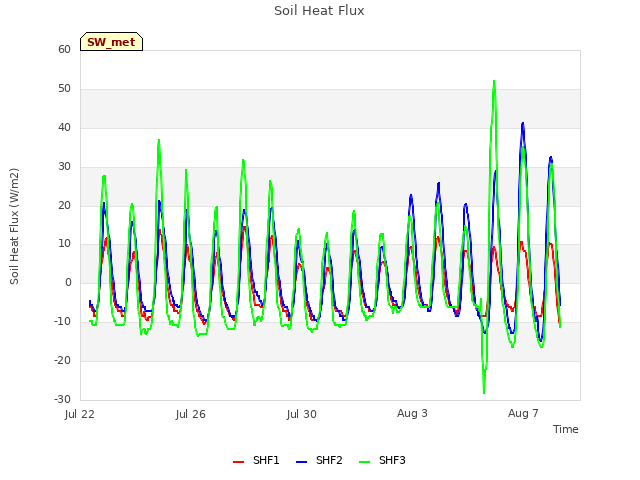Click the x-axis title Time
The image size is (640, 480).
click(565, 429)
